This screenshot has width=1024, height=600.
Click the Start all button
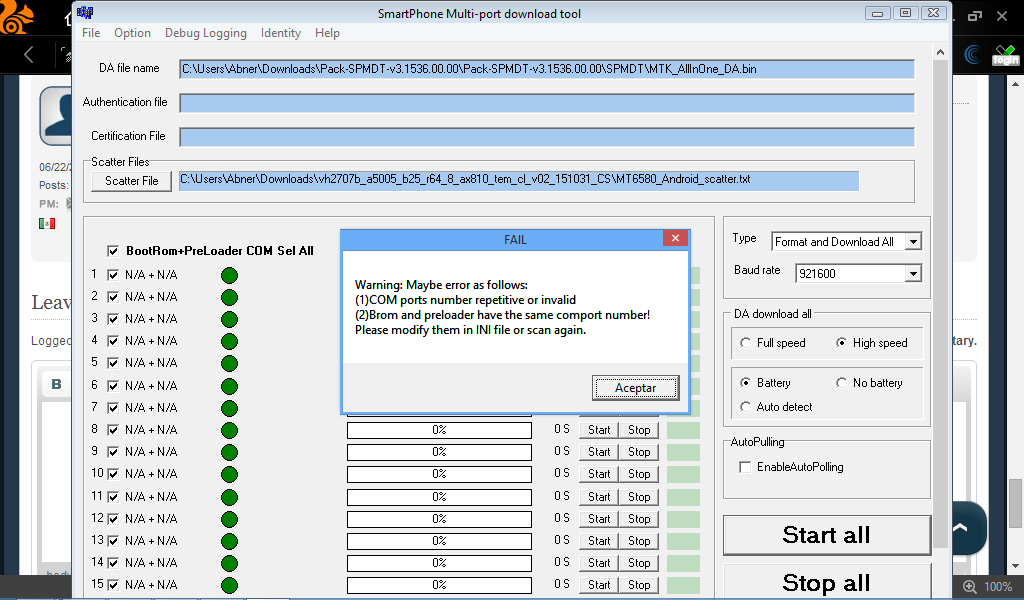pyautogui.click(x=827, y=535)
